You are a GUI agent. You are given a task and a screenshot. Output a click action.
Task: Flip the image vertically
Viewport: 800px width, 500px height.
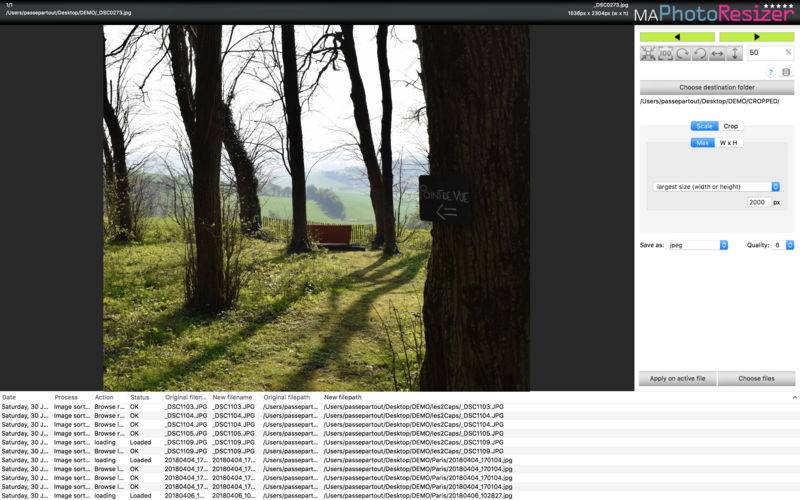734,53
